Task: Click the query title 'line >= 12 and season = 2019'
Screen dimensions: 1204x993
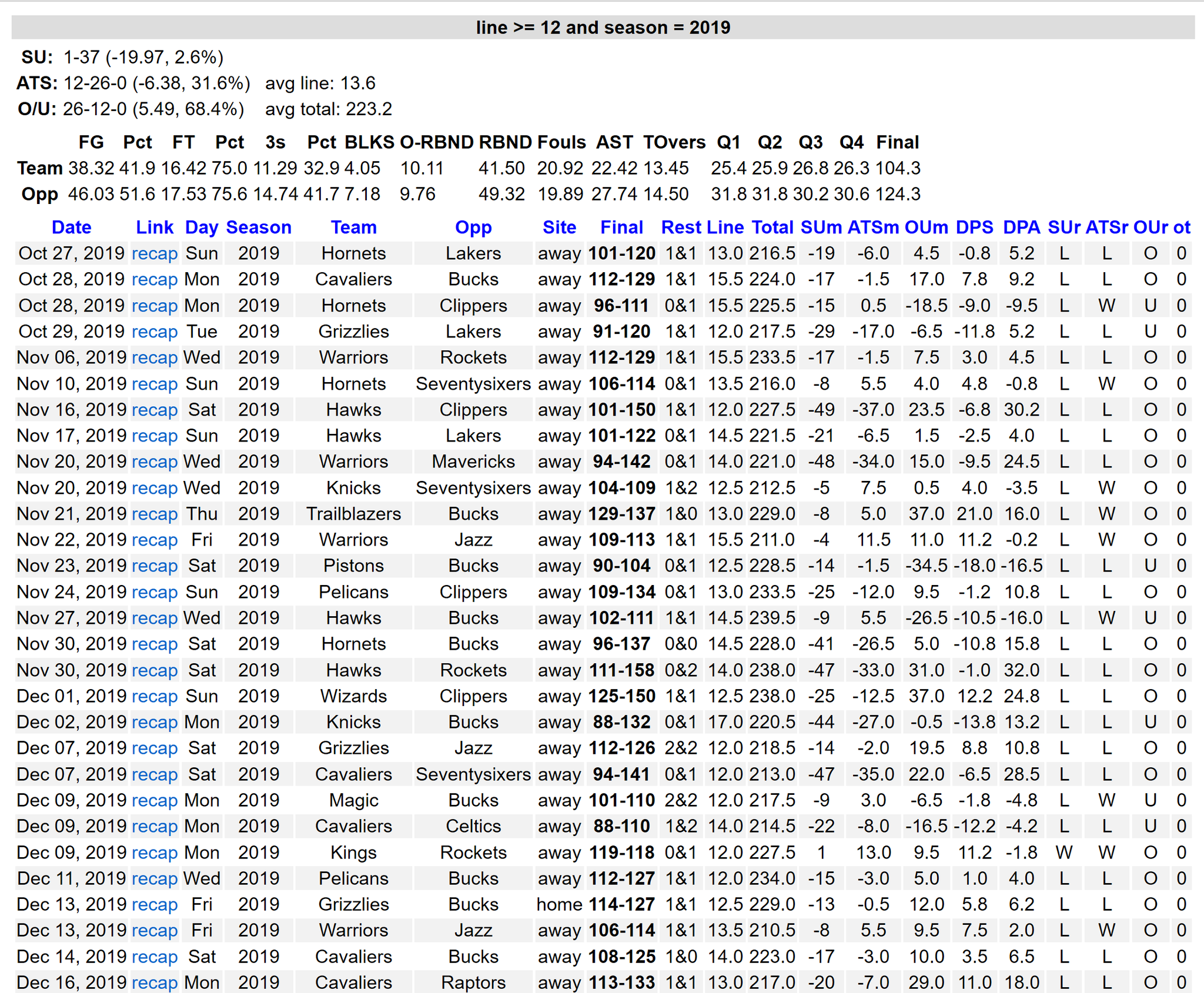Action: click(603, 28)
